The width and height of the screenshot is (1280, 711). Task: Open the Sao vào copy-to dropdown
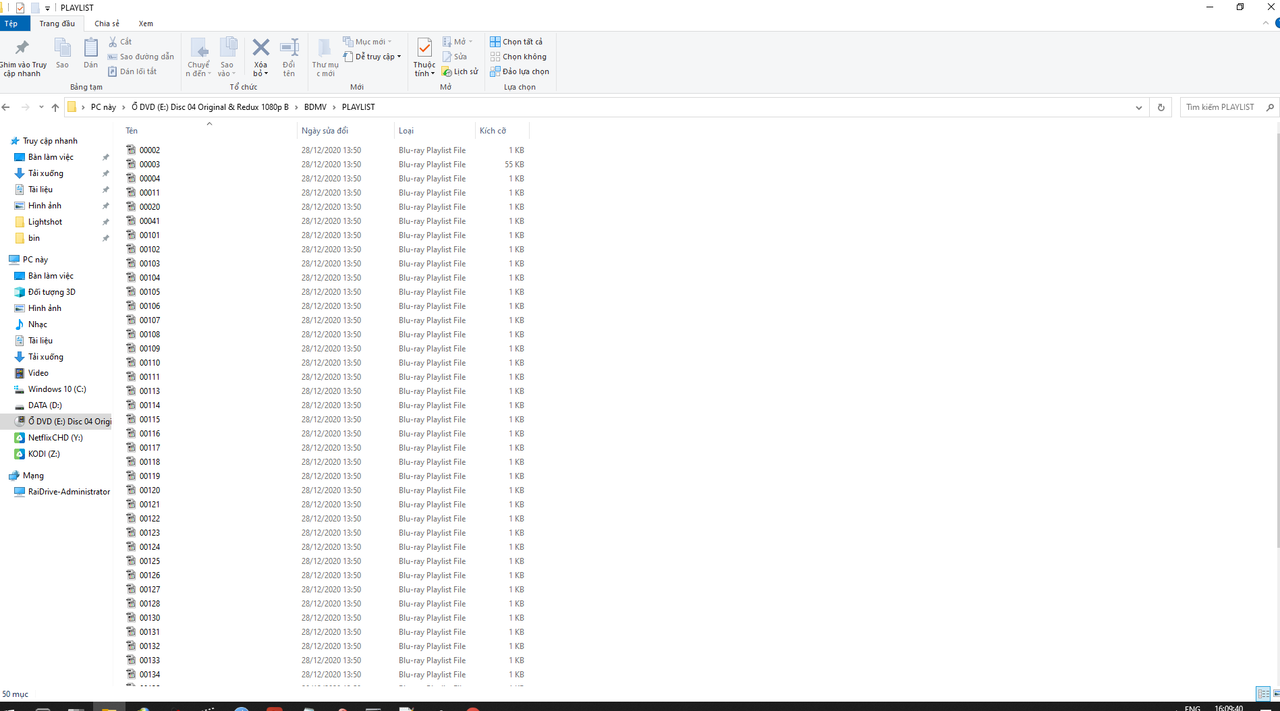227,69
